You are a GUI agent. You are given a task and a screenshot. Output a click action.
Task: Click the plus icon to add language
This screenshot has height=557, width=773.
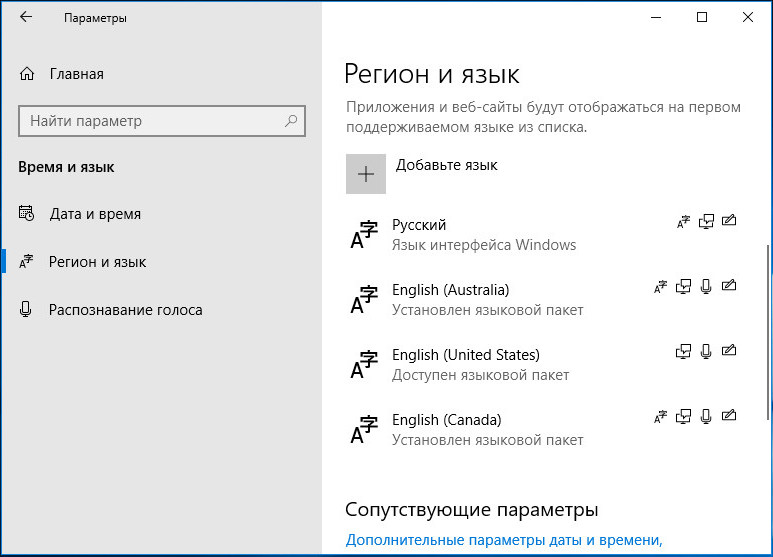point(366,174)
